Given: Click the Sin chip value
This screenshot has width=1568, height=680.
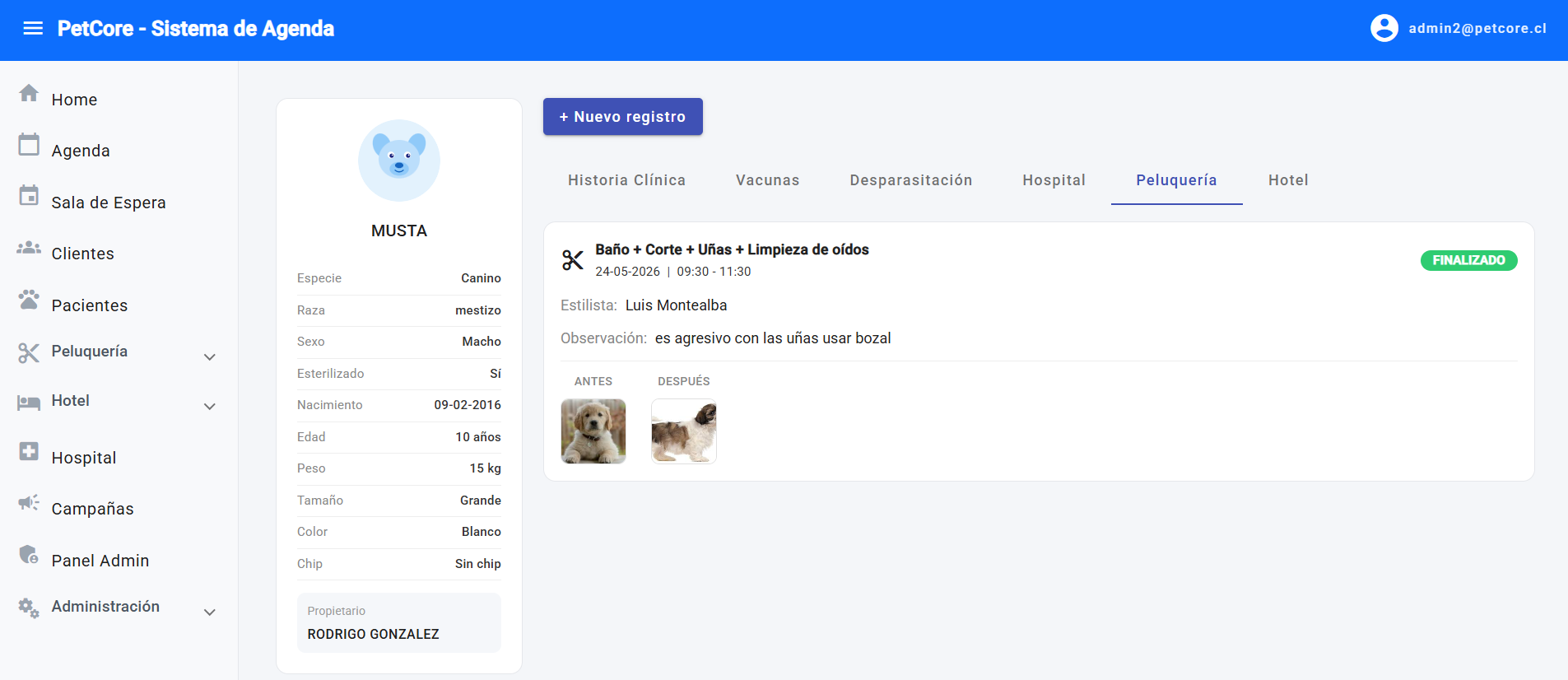Looking at the screenshot, I should (478, 564).
